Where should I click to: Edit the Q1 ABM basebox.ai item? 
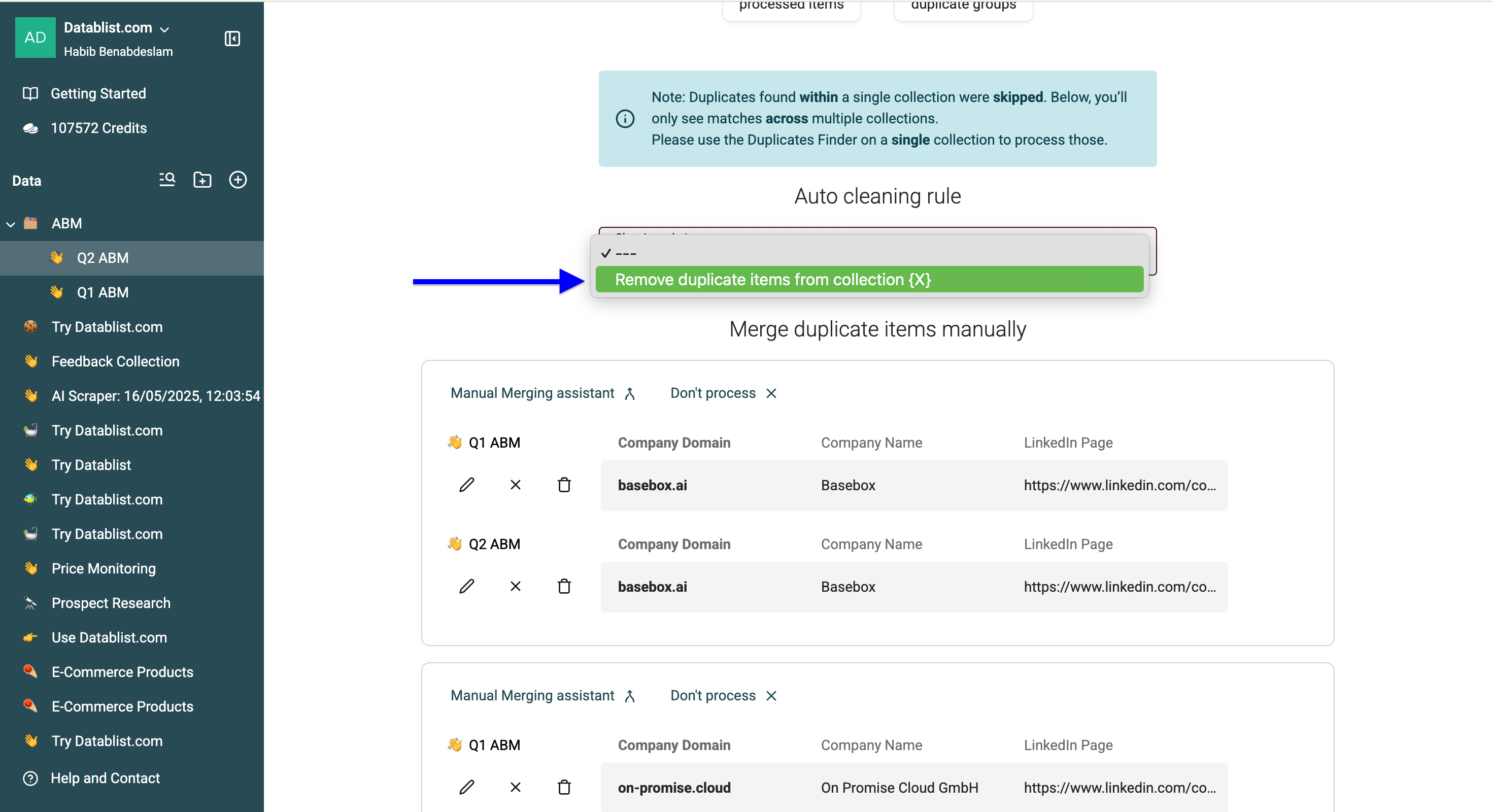466,485
